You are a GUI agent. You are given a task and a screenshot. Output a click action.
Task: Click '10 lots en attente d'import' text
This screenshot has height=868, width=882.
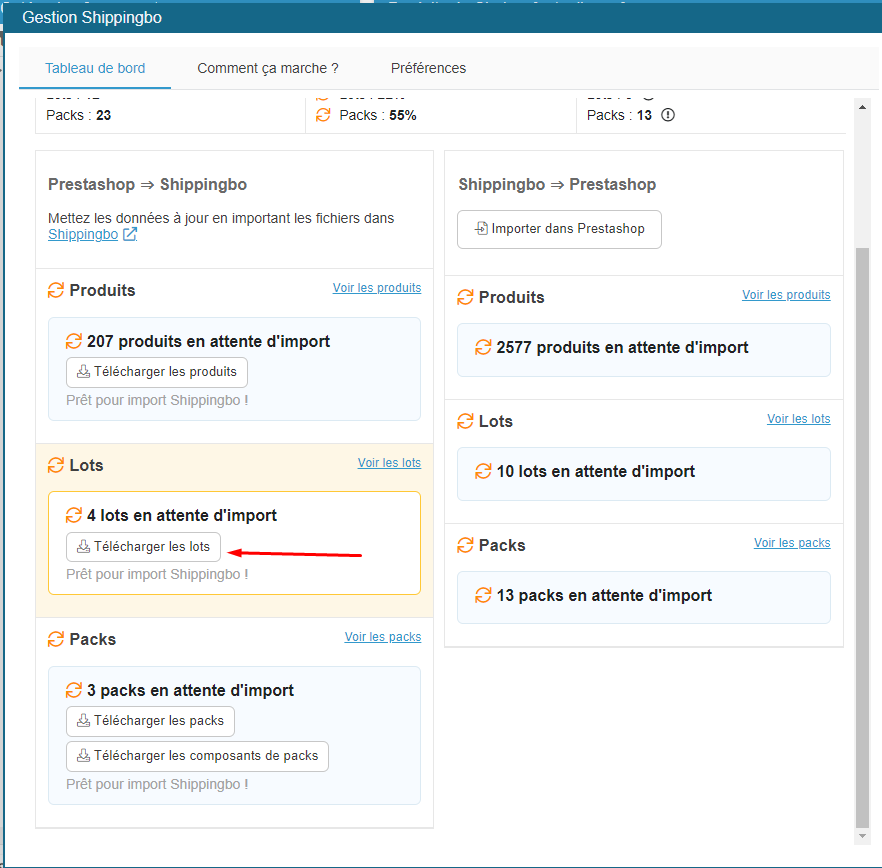pyautogui.click(x=596, y=471)
